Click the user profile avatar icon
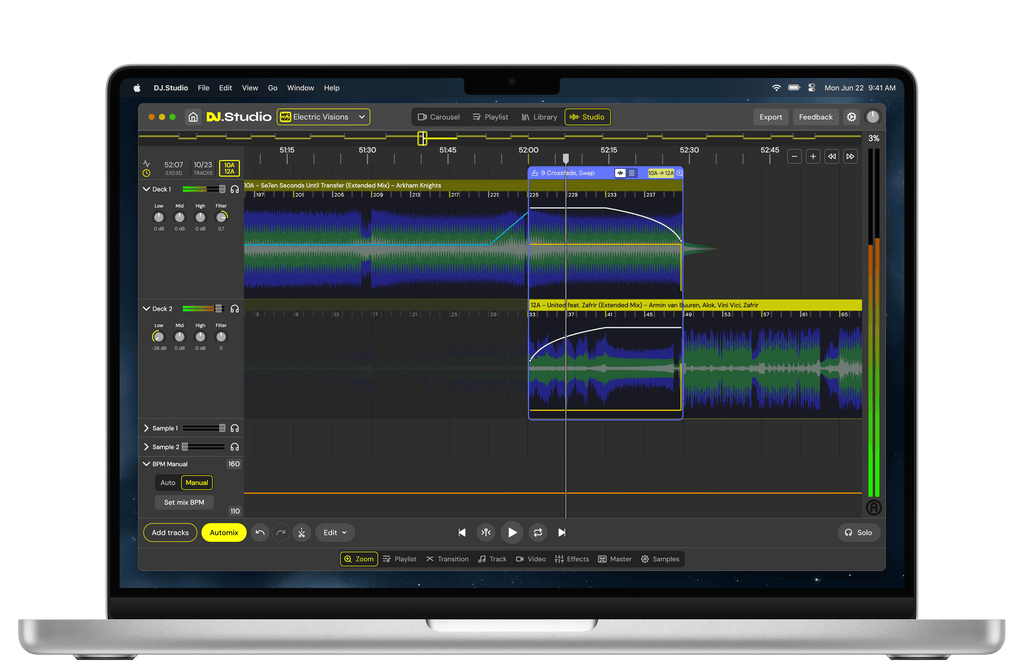This screenshot has width=1024, height=666. [872, 117]
